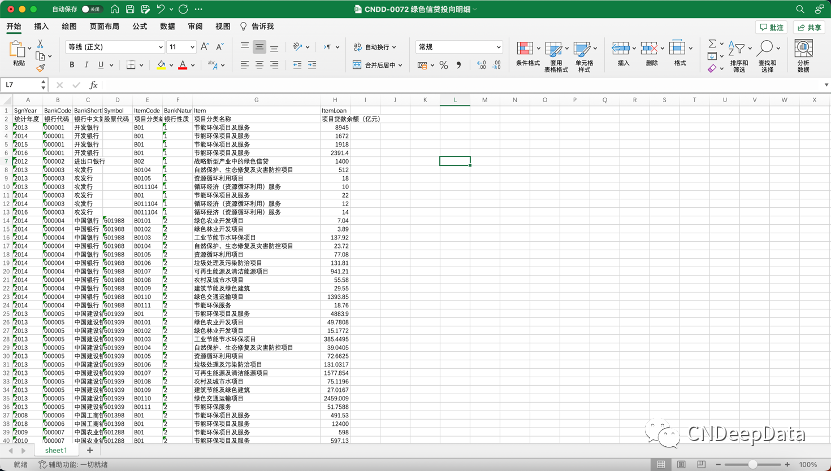Click accessibility status (辅助功能: 一切就绪)
The width and height of the screenshot is (832, 472).
tap(74, 465)
